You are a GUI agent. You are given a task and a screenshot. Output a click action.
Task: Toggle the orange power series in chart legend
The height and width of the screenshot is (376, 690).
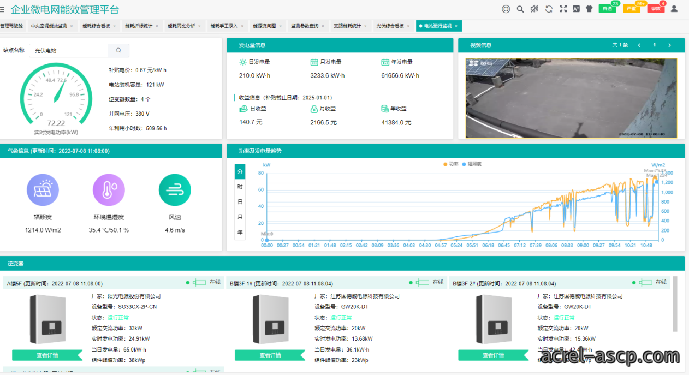(x=451, y=164)
